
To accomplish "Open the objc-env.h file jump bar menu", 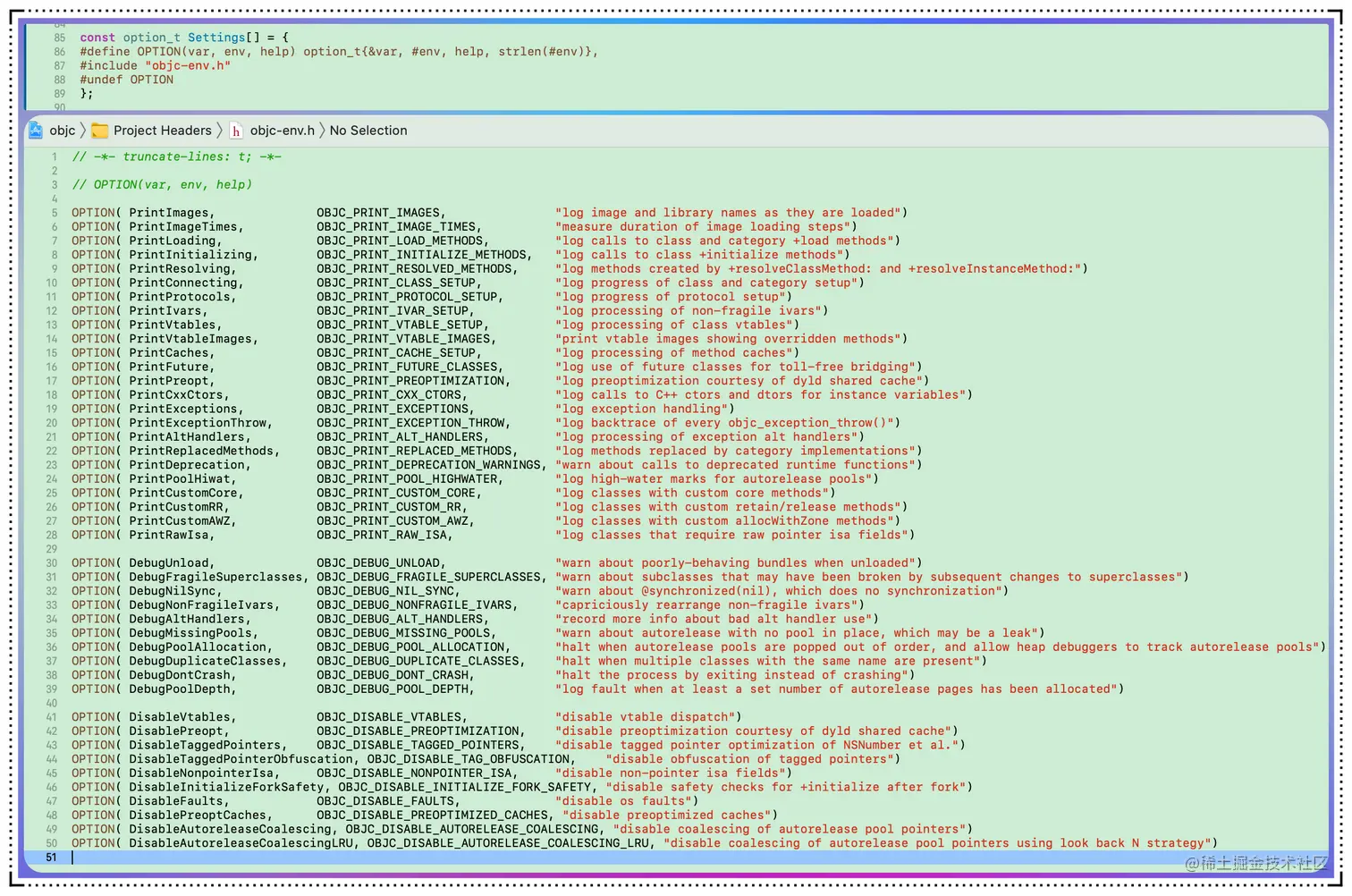I will pos(283,131).
